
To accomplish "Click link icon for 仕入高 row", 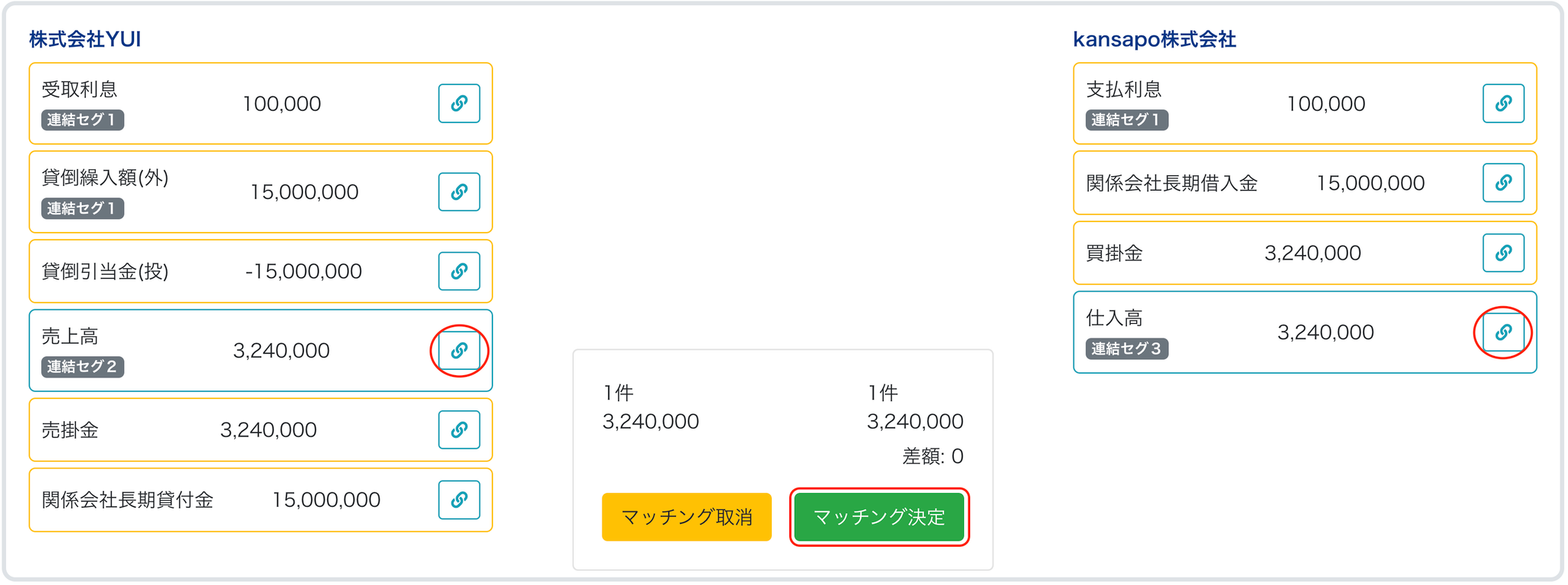I will [x=1503, y=332].
